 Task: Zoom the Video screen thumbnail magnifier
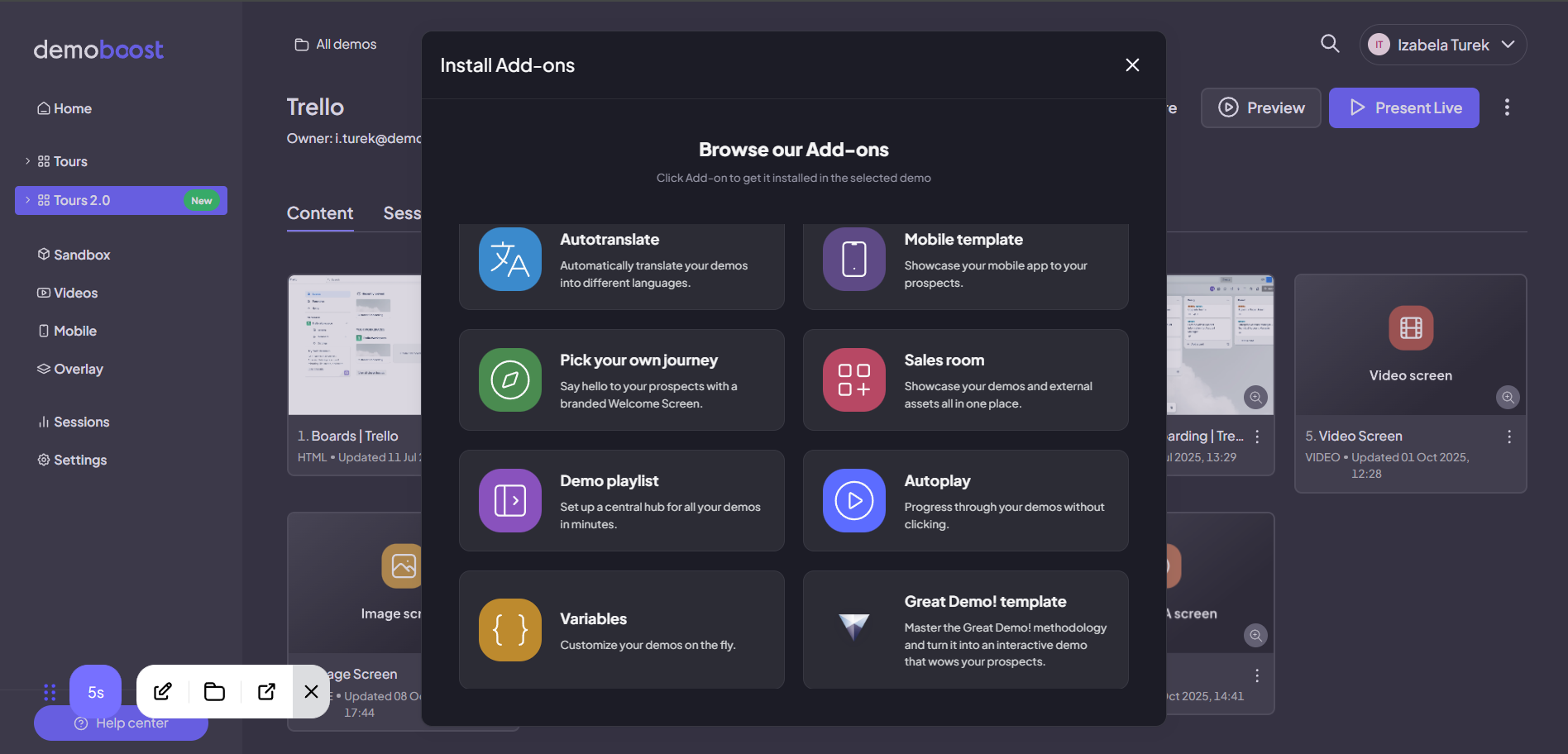(x=1508, y=398)
